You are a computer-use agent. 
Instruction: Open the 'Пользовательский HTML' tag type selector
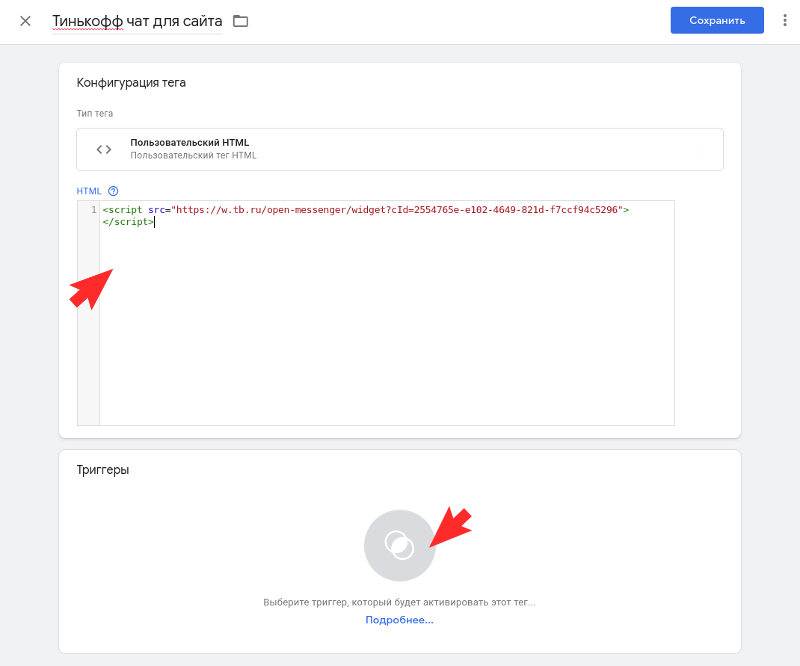(x=399, y=149)
